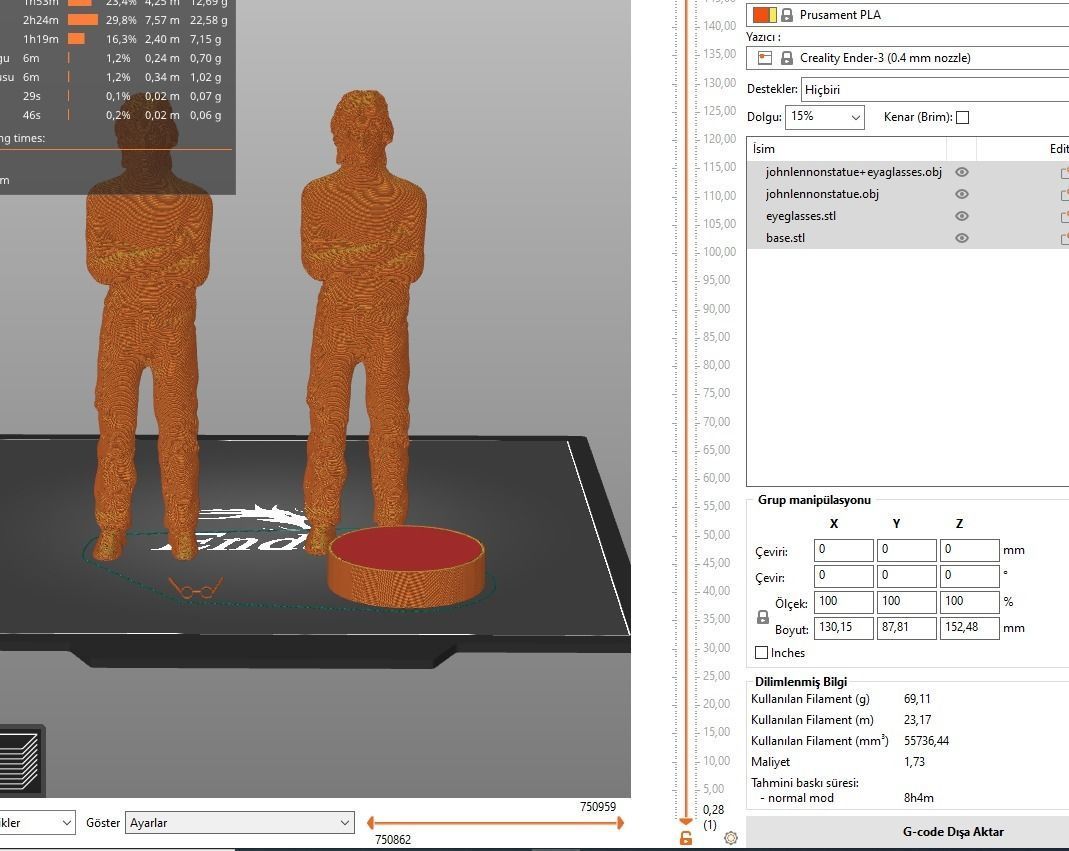Click the right handle of the horizontal move slider
Screen dimensions: 1069x851
pos(620,823)
